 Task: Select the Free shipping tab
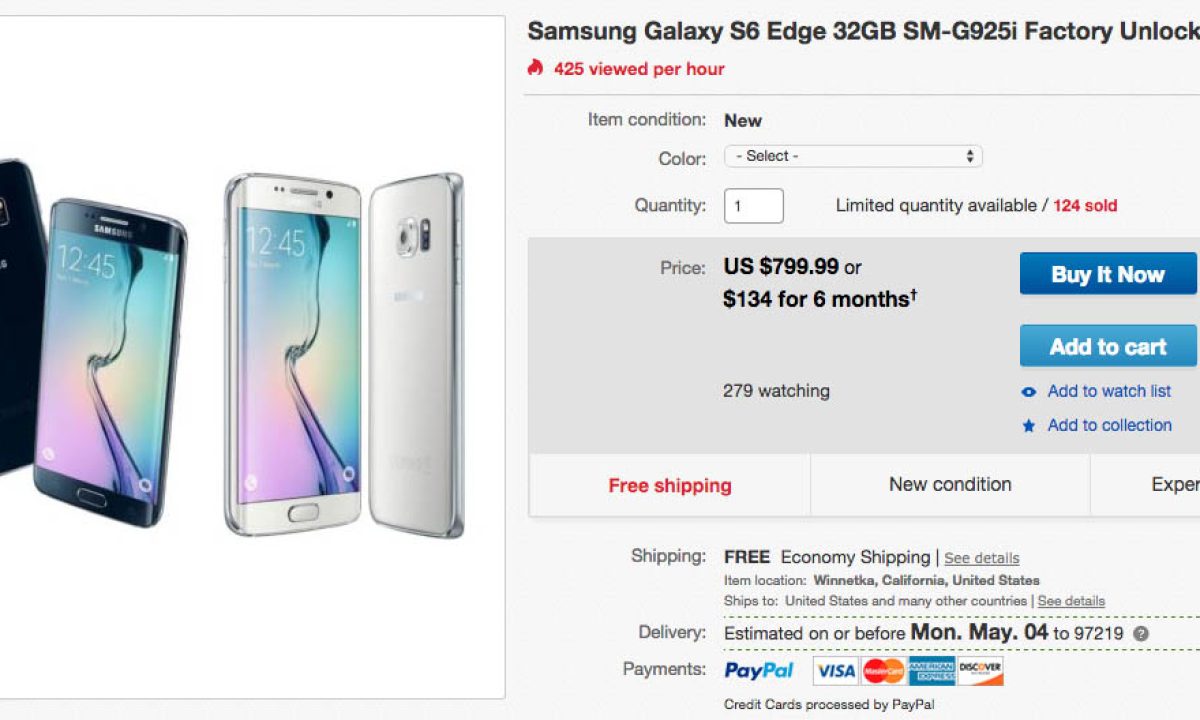coord(670,486)
